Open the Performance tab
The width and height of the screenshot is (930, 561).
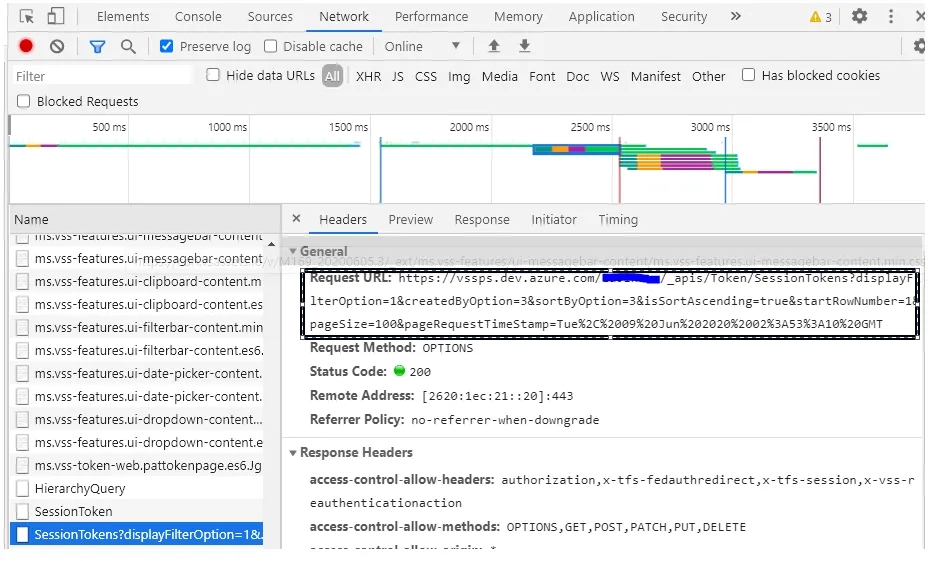[x=431, y=17]
